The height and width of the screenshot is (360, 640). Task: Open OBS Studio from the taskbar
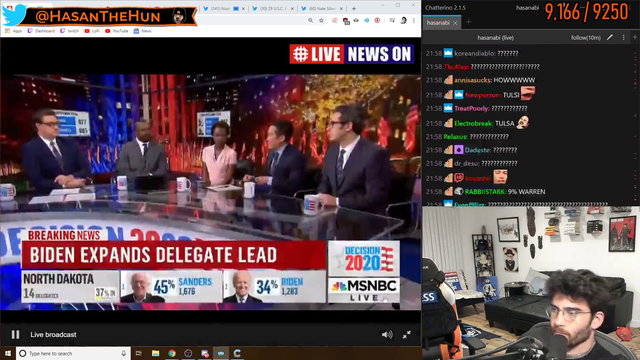[x=188, y=353]
